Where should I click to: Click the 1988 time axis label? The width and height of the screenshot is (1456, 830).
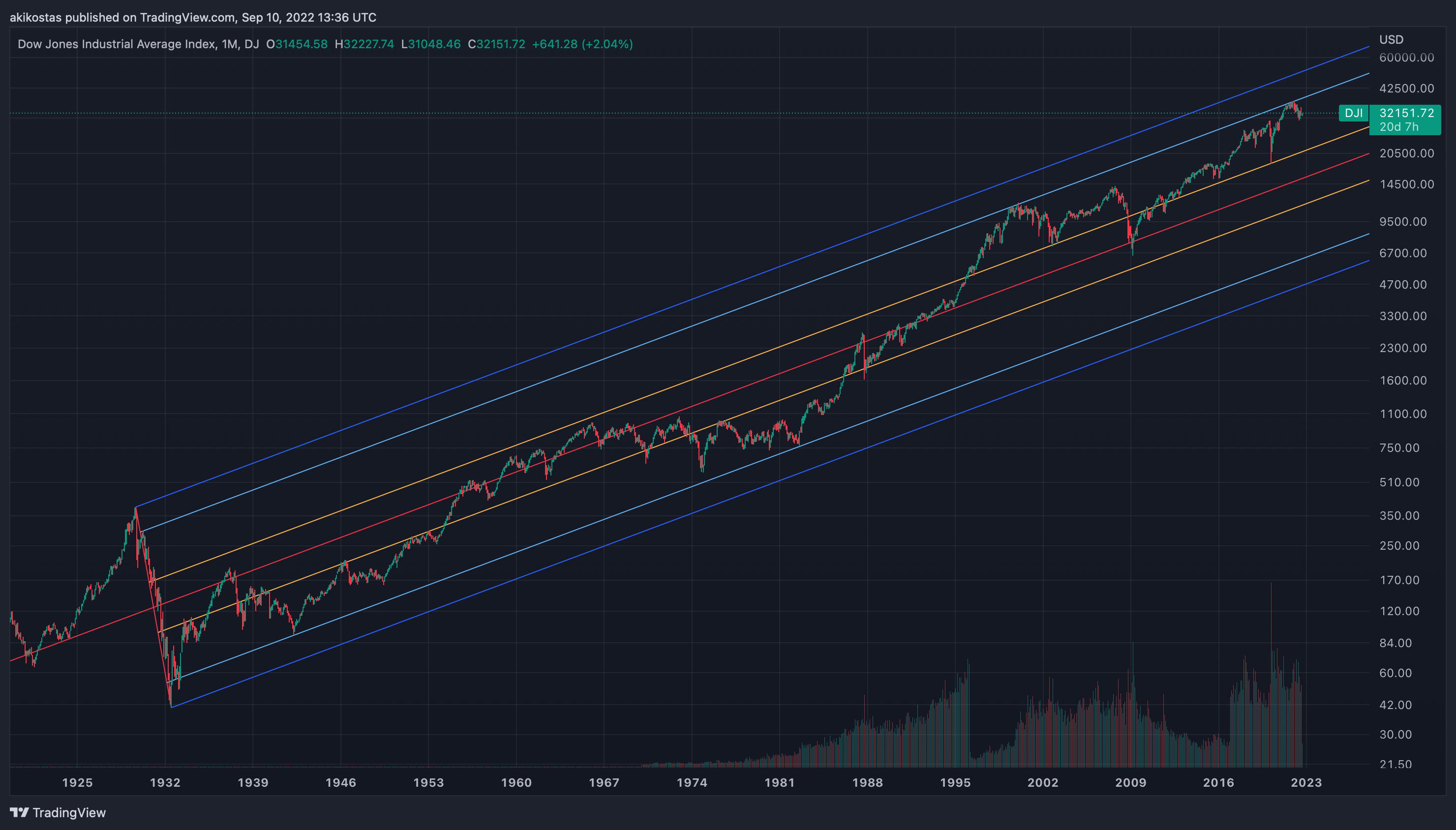[x=868, y=782]
